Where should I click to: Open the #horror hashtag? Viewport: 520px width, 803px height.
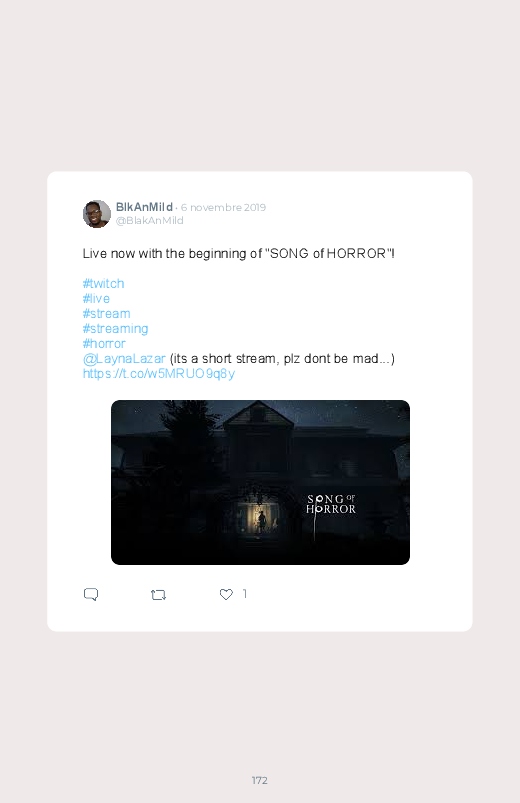click(x=104, y=343)
